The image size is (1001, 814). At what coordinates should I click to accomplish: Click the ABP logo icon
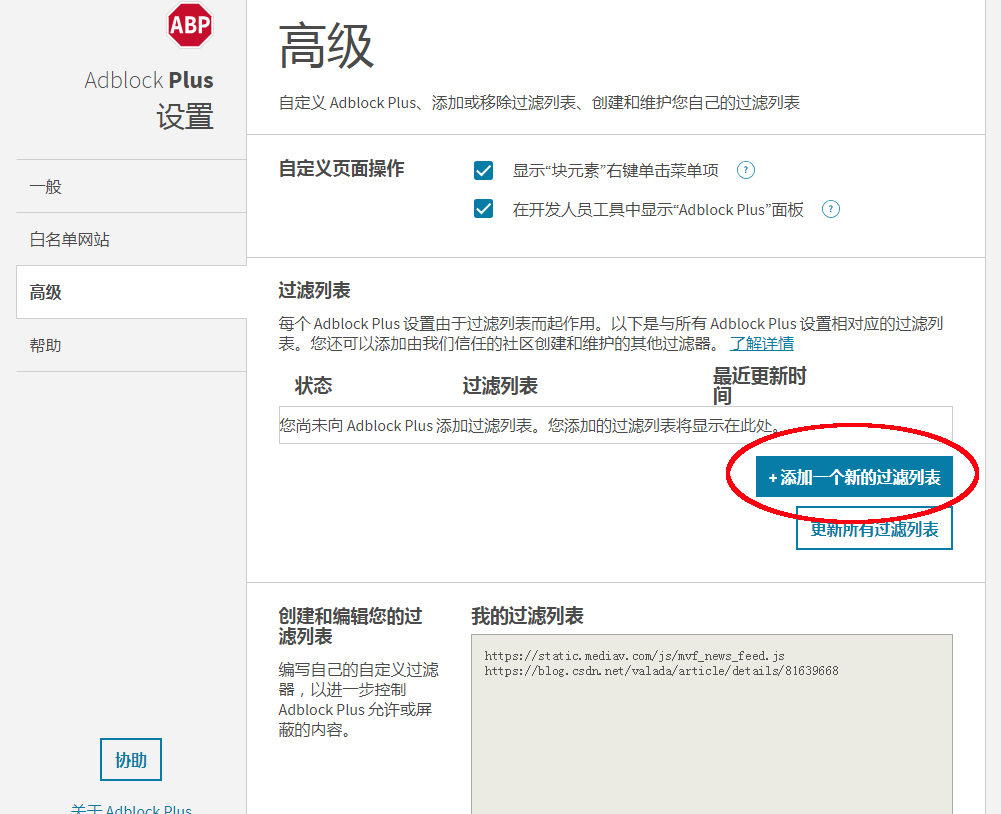190,25
